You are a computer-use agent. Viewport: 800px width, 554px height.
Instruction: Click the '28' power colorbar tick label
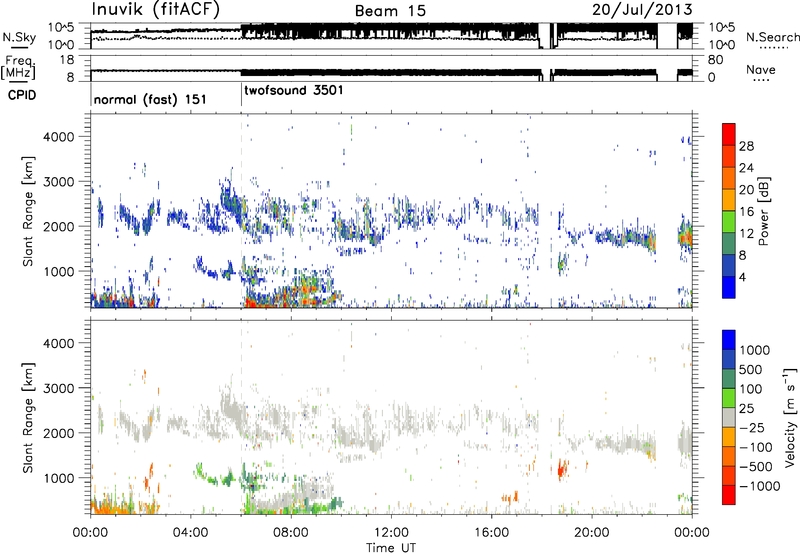(x=746, y=146)
